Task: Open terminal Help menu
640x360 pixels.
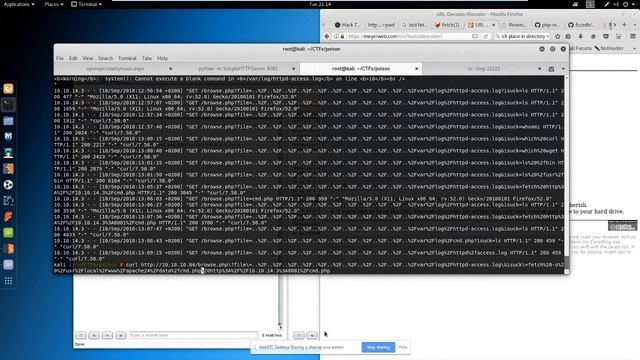Action: pos(162,58)
